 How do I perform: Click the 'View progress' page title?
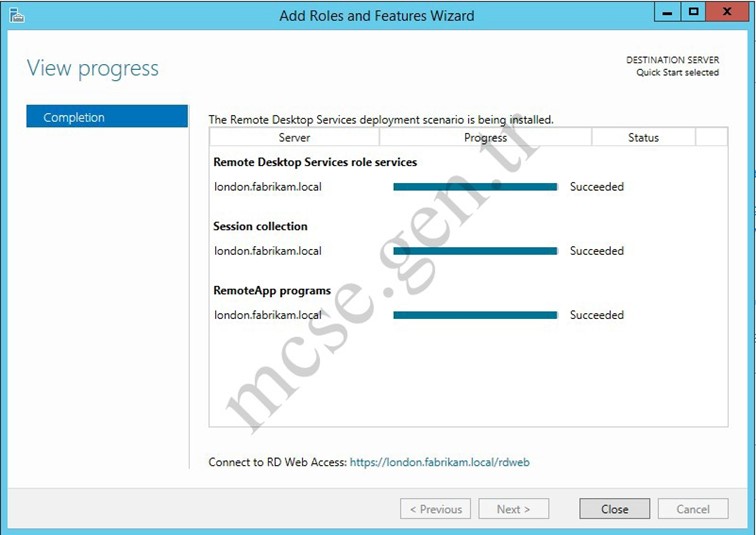(x=93, y=68)
